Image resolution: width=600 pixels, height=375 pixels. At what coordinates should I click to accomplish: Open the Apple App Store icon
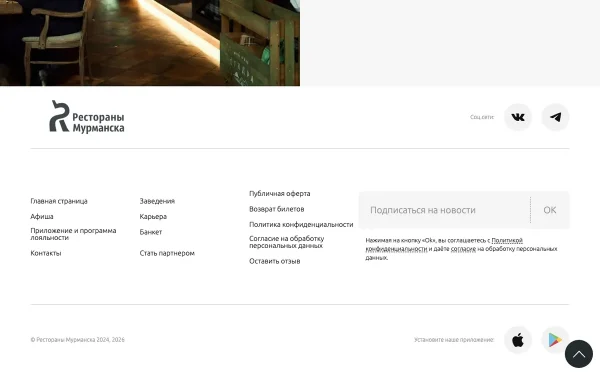(518, 340)
